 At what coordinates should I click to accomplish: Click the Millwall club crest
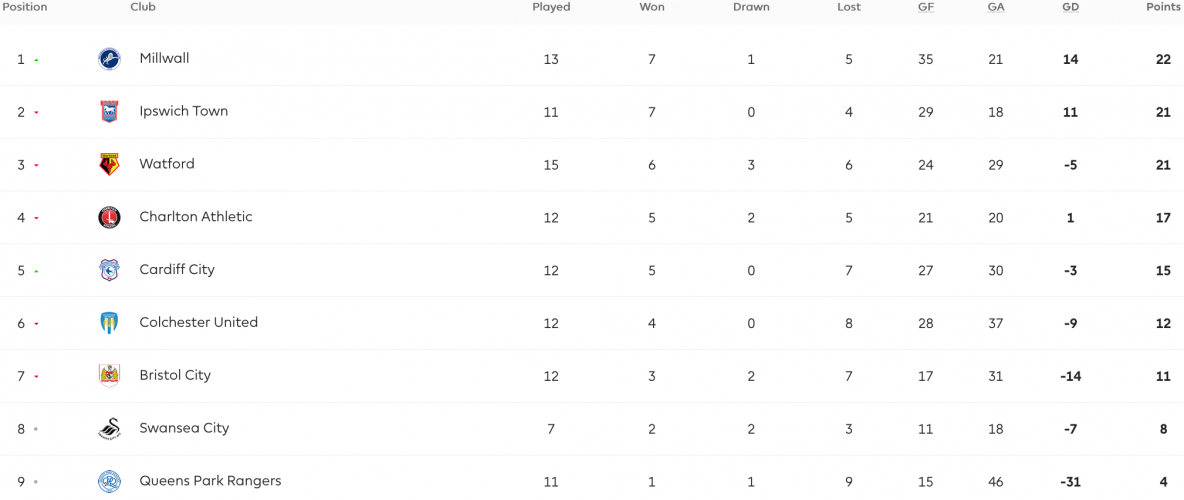(109, 59)
